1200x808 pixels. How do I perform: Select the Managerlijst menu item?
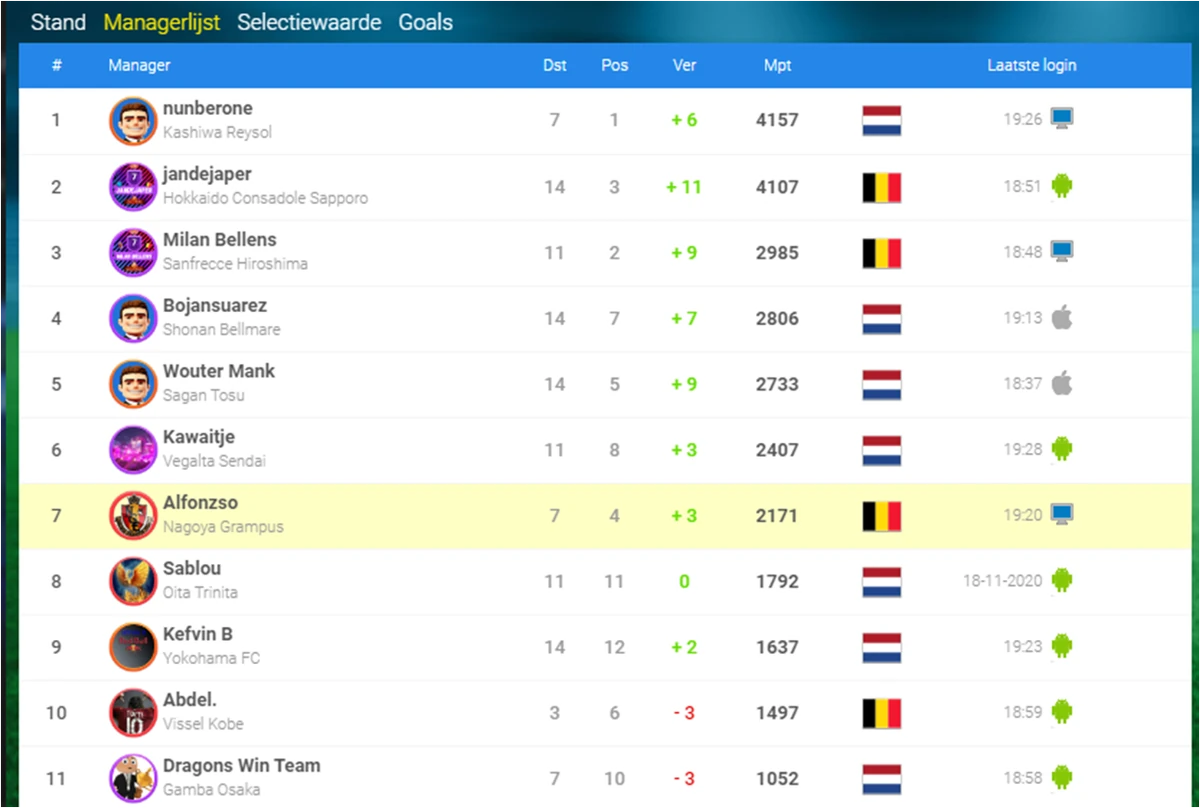click(161, 21)
